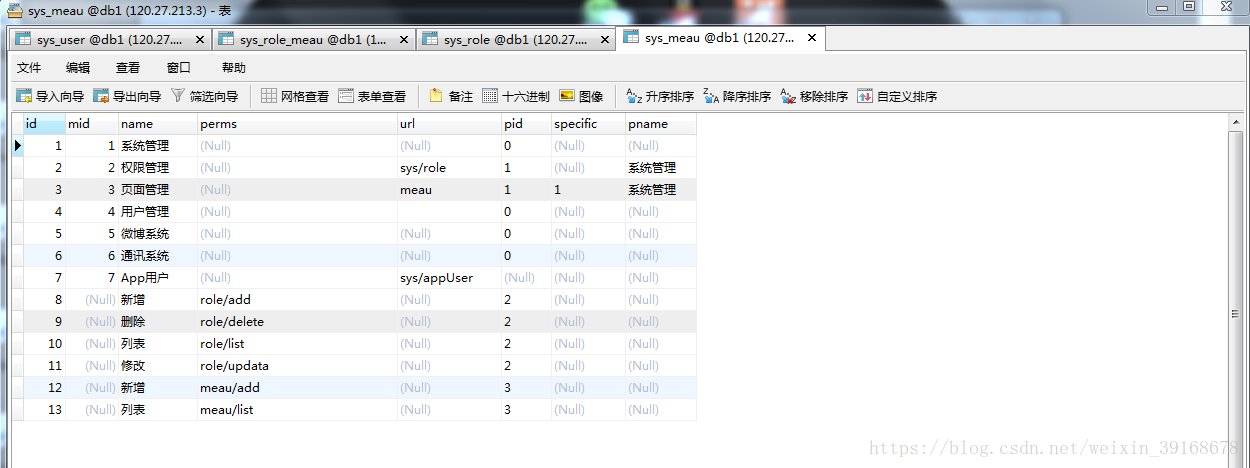The height and width of the screenshot is (468, 1250).
Task: Switch to Form View (表单查看)
Action: click(372, 97)
